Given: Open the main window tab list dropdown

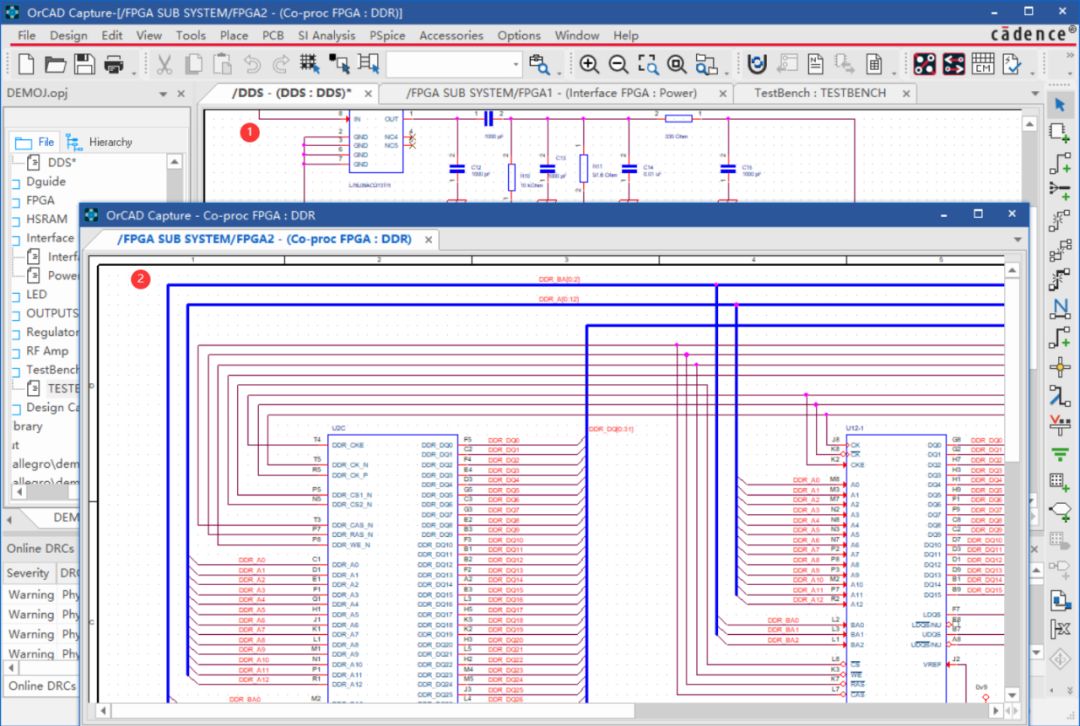Looking at the screenshot, I should pos(1035,94).
